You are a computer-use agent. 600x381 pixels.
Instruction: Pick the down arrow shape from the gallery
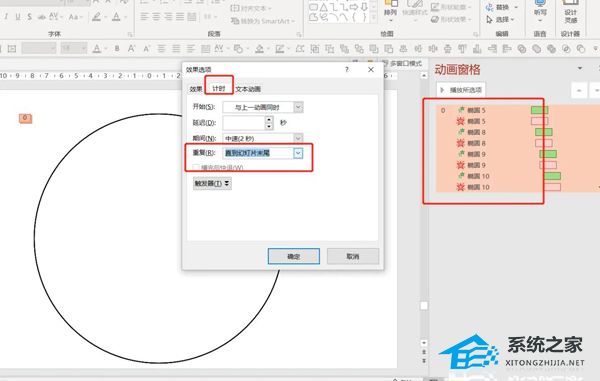tap(364, 7)
